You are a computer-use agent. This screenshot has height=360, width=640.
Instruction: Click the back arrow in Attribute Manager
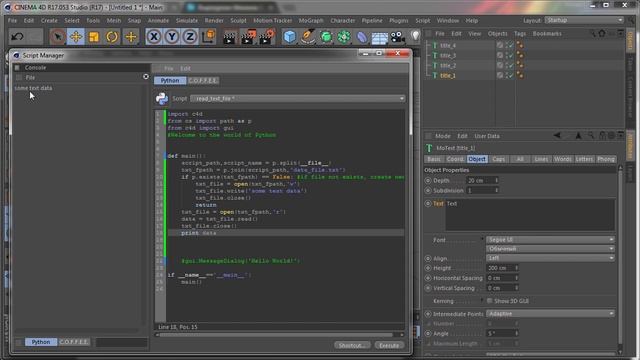(x=557, y=136)
